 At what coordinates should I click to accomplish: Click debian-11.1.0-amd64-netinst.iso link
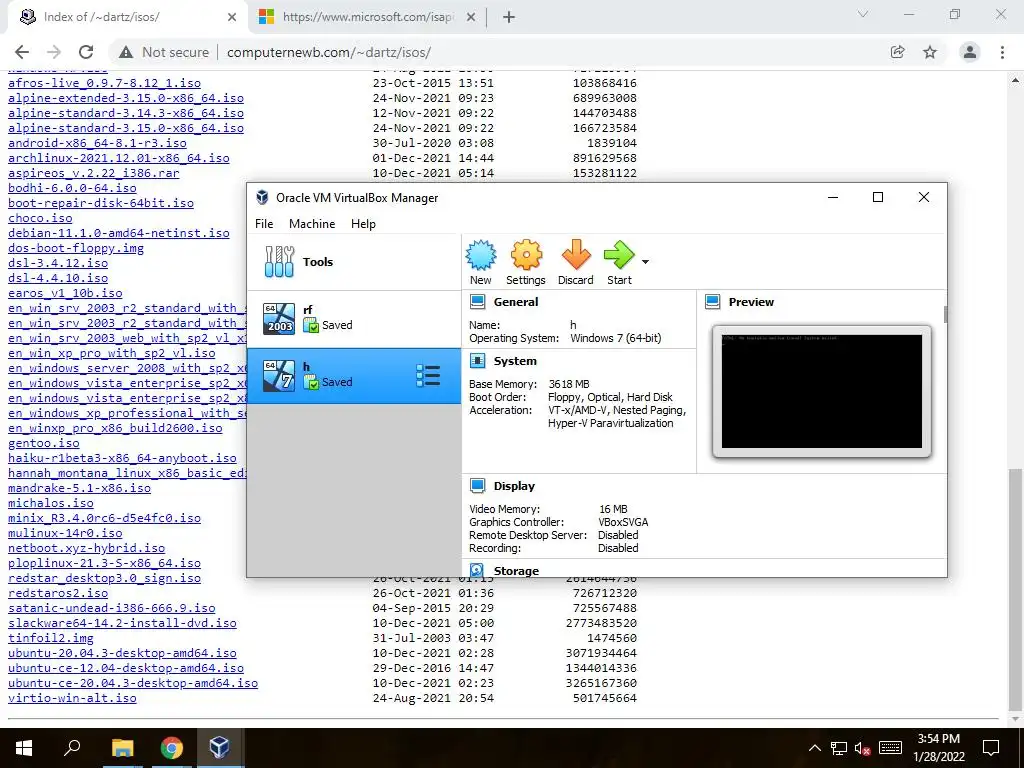point(119,233)
